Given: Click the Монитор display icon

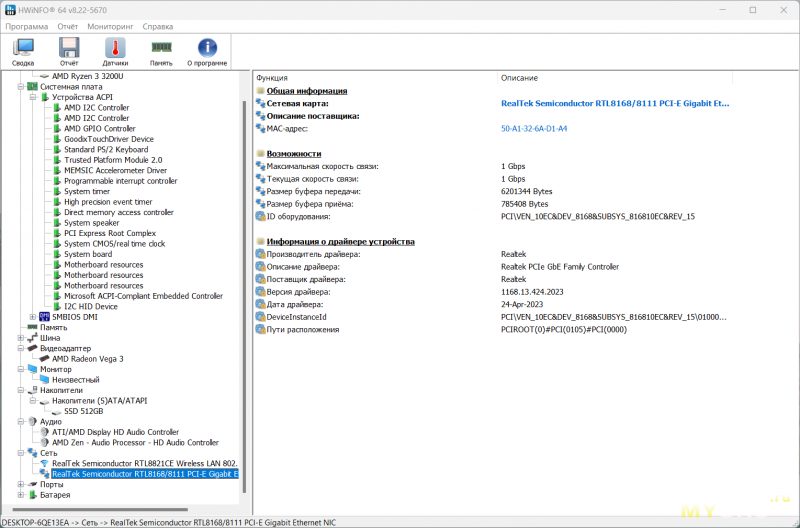Looking at the screenshot, I should (33, 369).
